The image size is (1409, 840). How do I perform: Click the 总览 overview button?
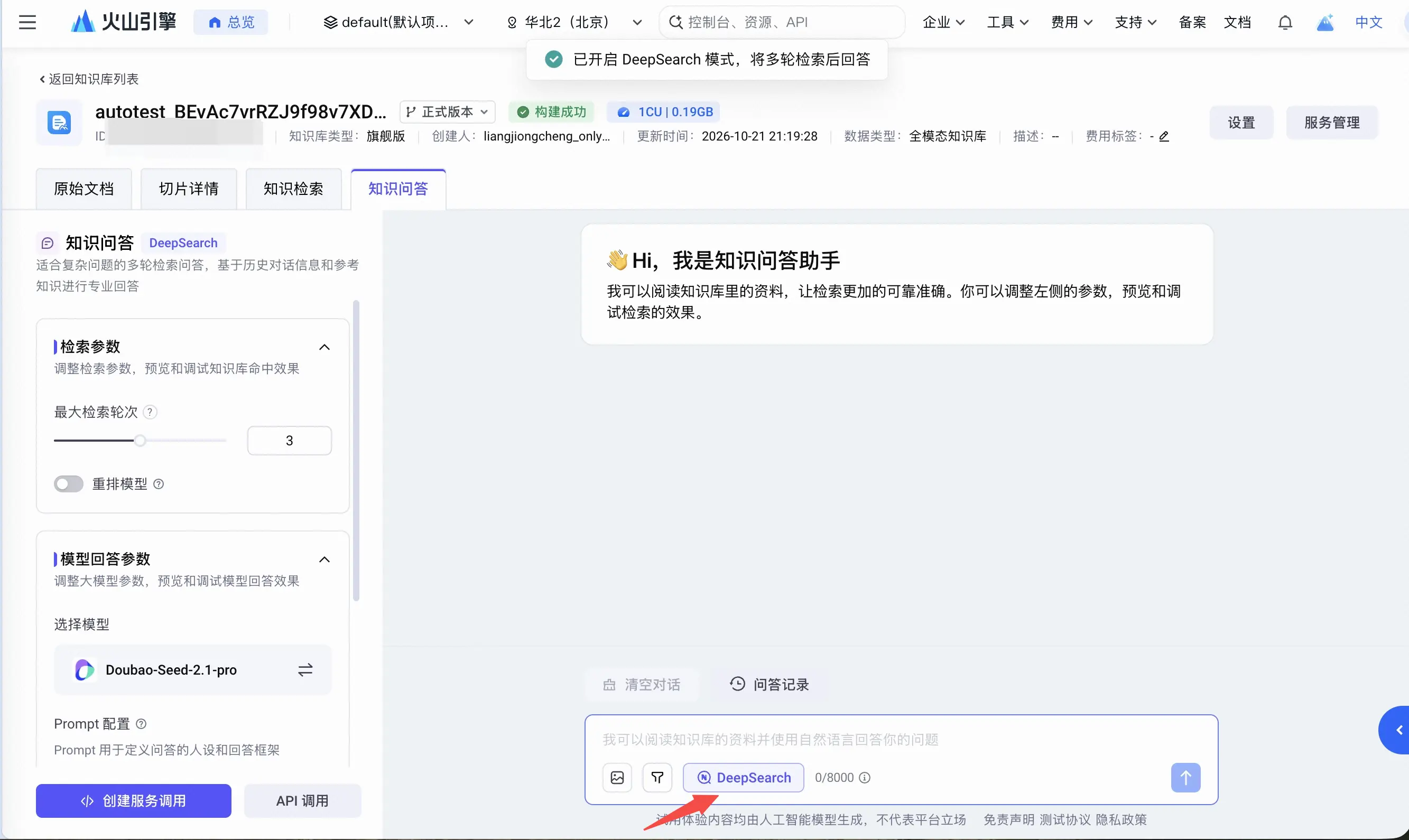point(231,22)
